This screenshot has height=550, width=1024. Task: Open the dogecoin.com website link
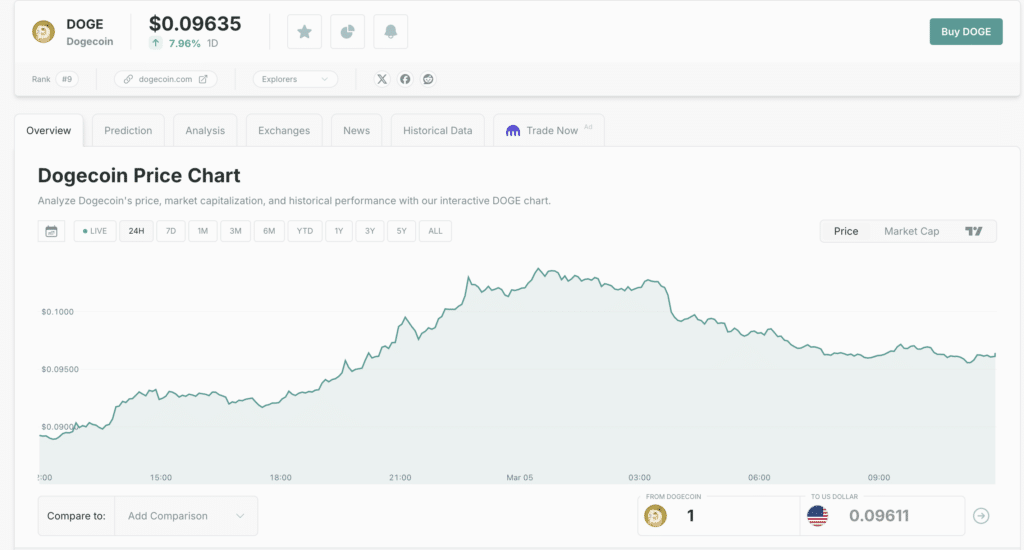pyautogui.click(x=165, y=79)
